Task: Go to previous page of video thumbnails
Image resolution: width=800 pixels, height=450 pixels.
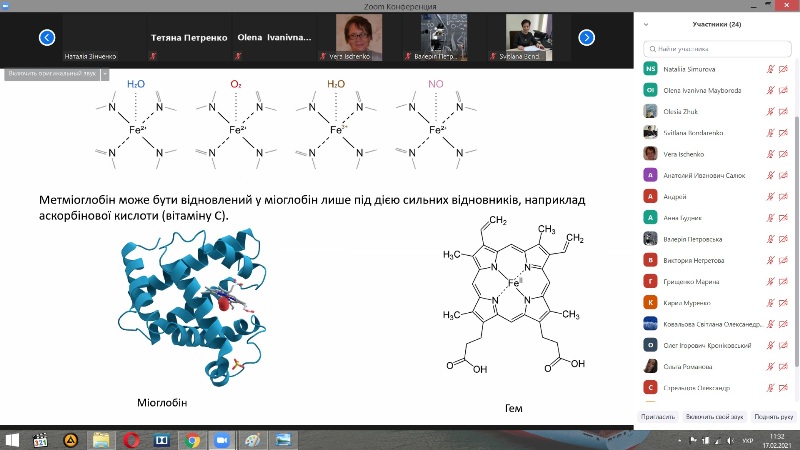Action: 46,38
